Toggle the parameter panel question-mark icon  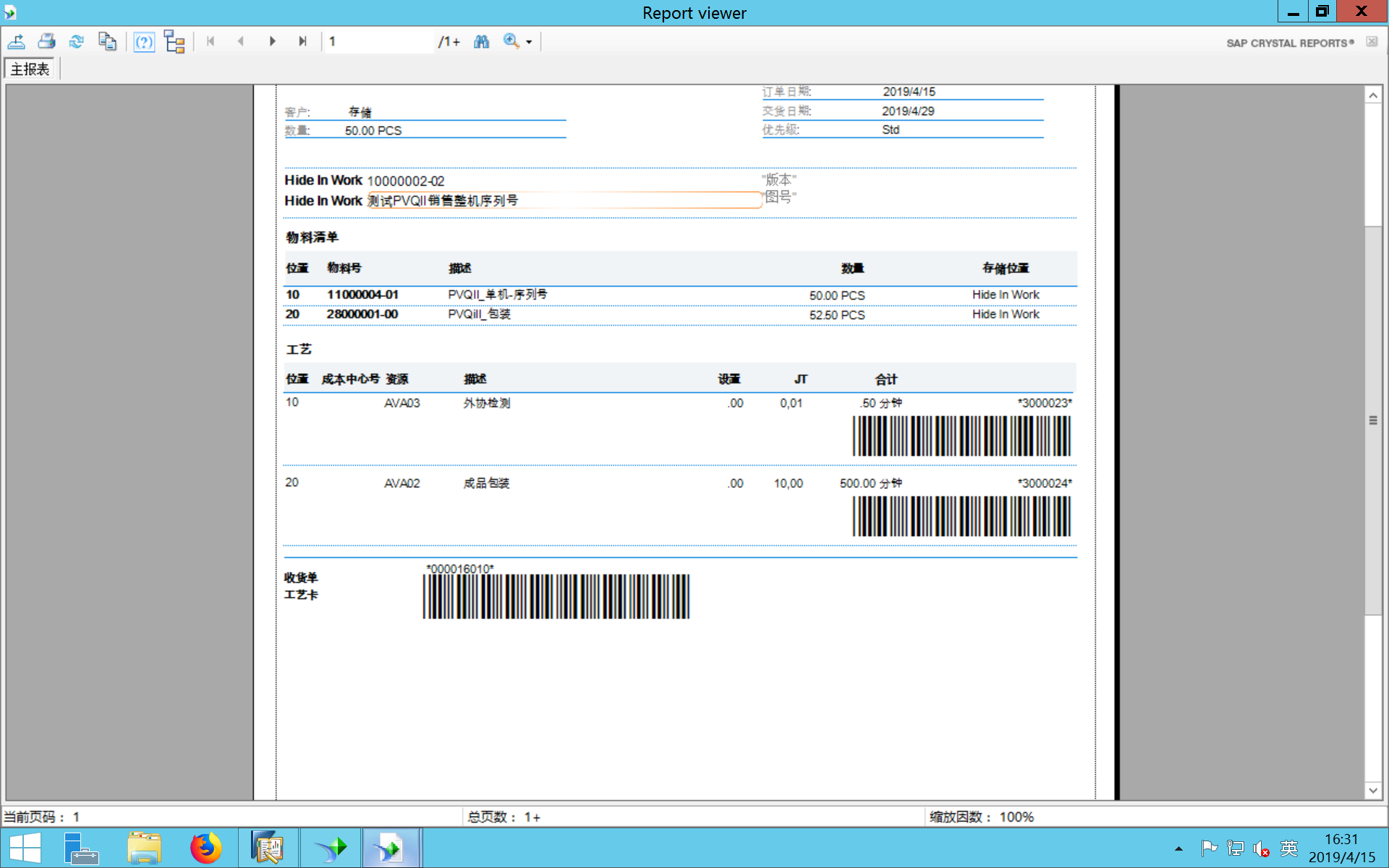point(144,42)
